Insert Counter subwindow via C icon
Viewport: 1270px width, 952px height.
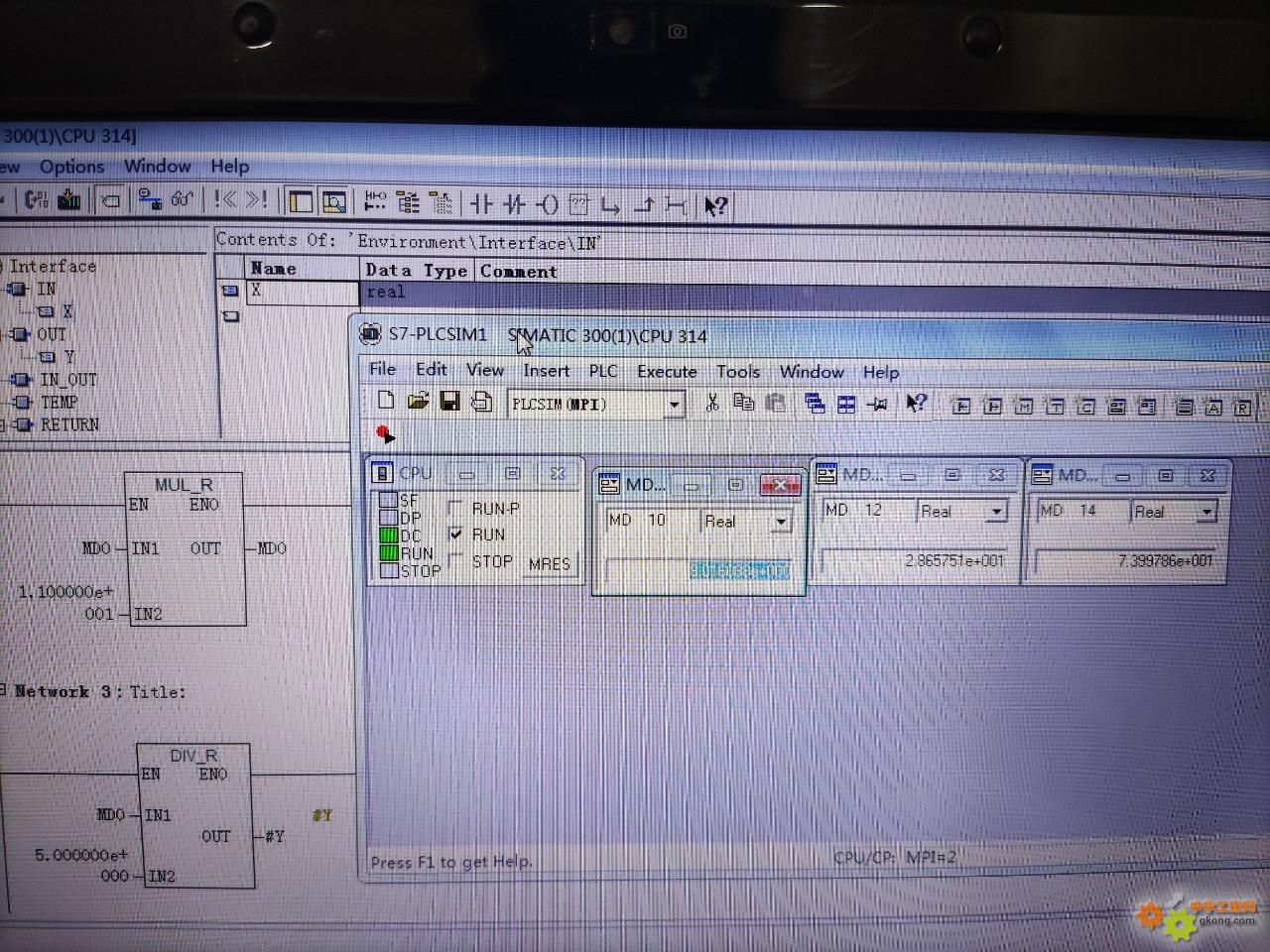point(1086,406)
